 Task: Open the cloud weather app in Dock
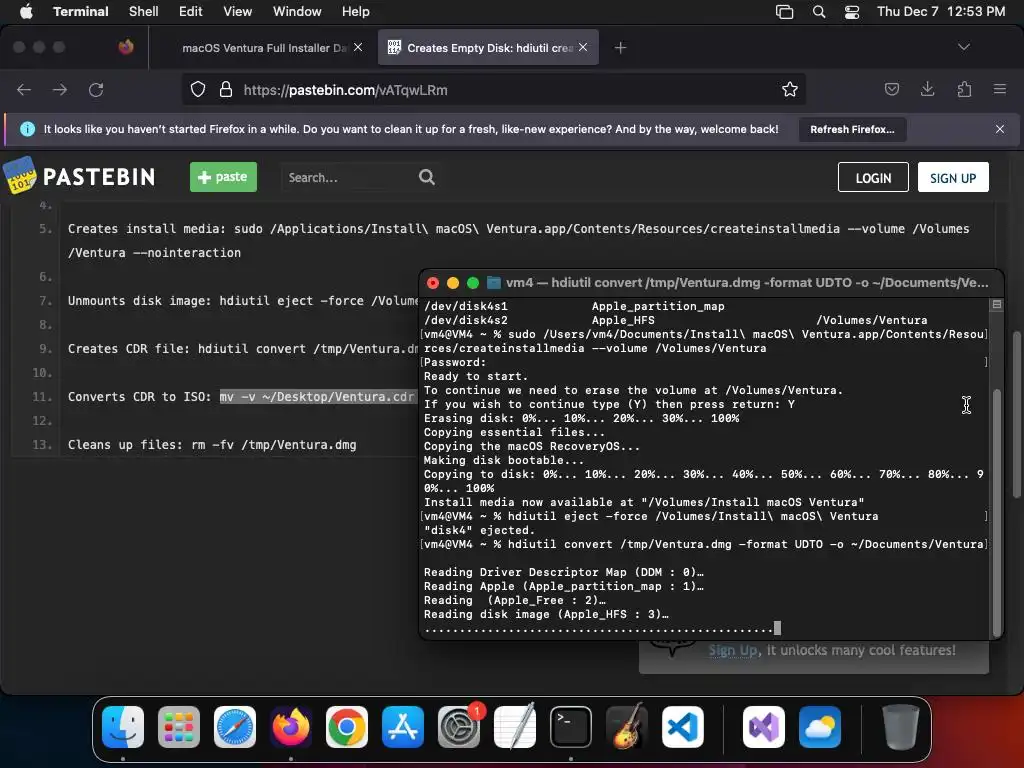[x=820, y=726]
